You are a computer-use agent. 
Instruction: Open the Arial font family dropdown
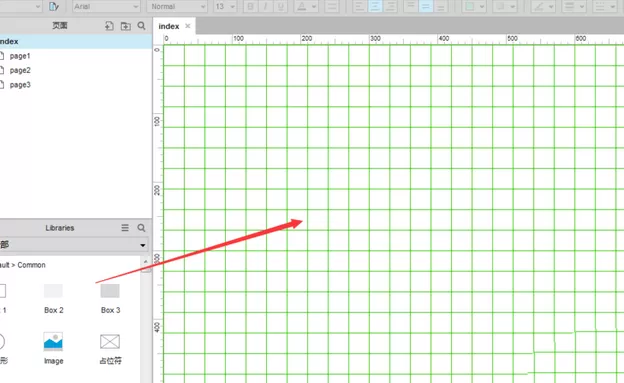tap(106, 6)
